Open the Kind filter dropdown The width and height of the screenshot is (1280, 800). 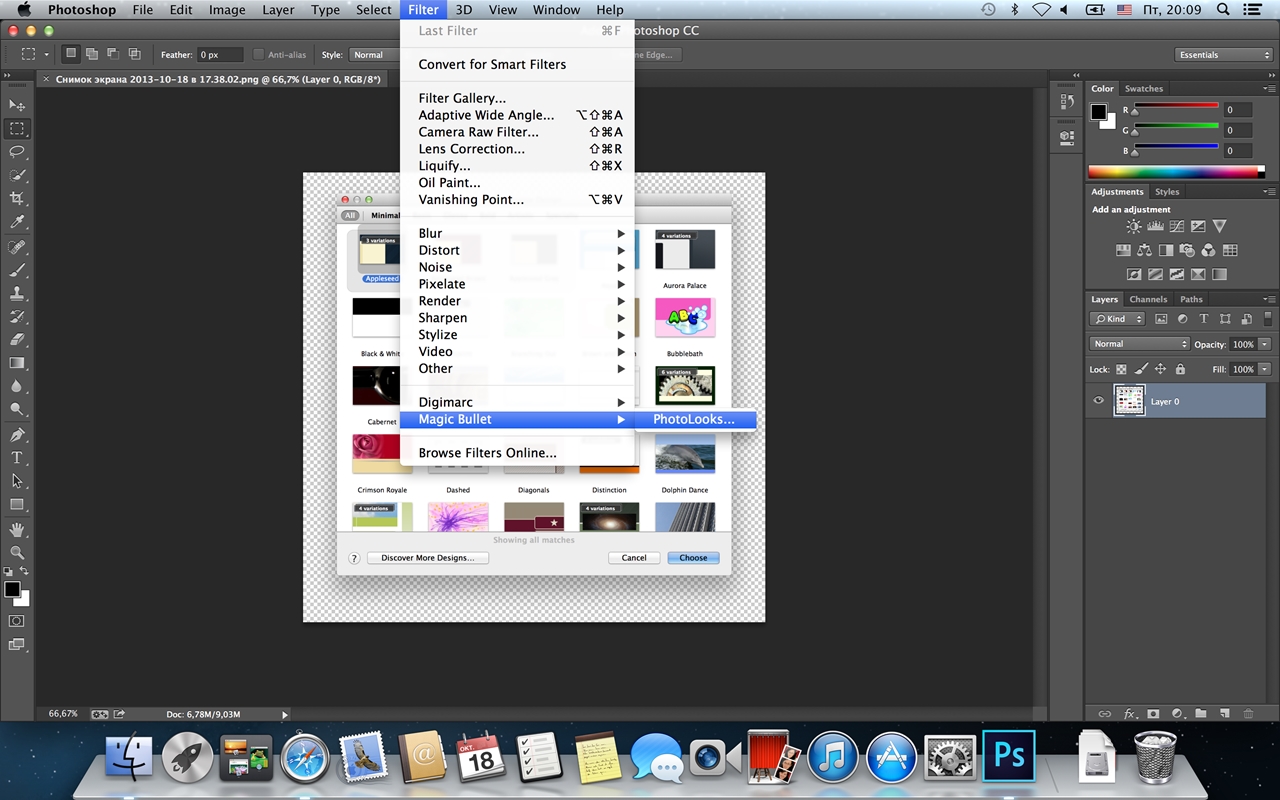(1117, 319)
